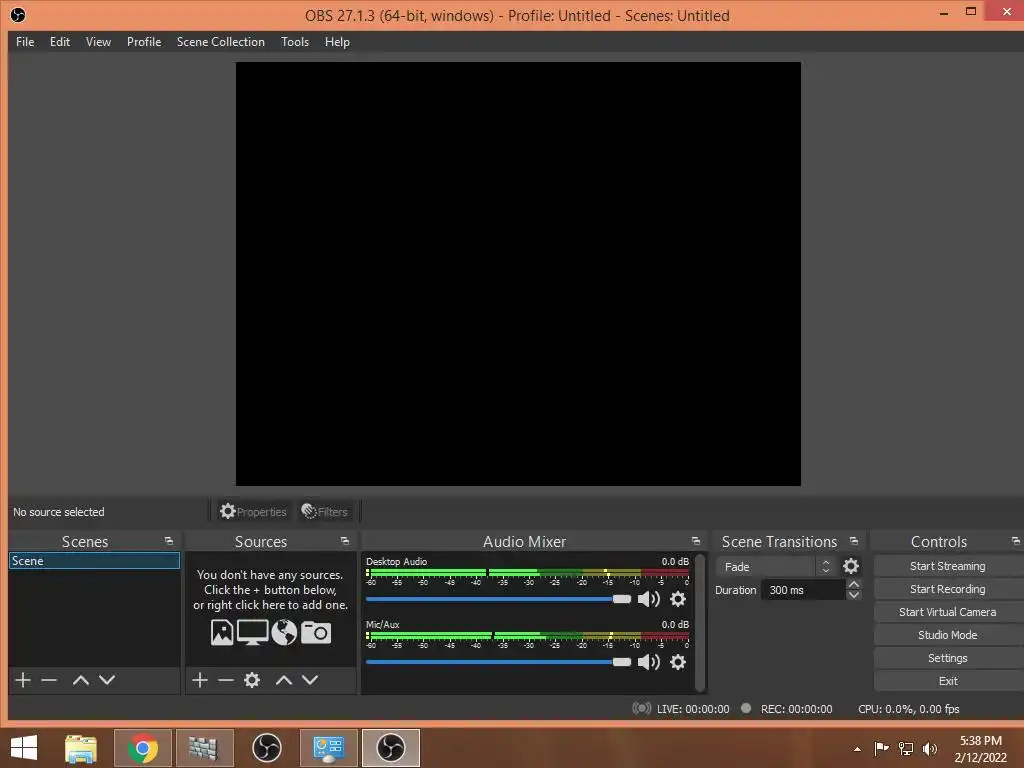Remove source using minus icon in Sources
Image resolution: width=1024 pixels, height=768 pixels.
[226, 680]
